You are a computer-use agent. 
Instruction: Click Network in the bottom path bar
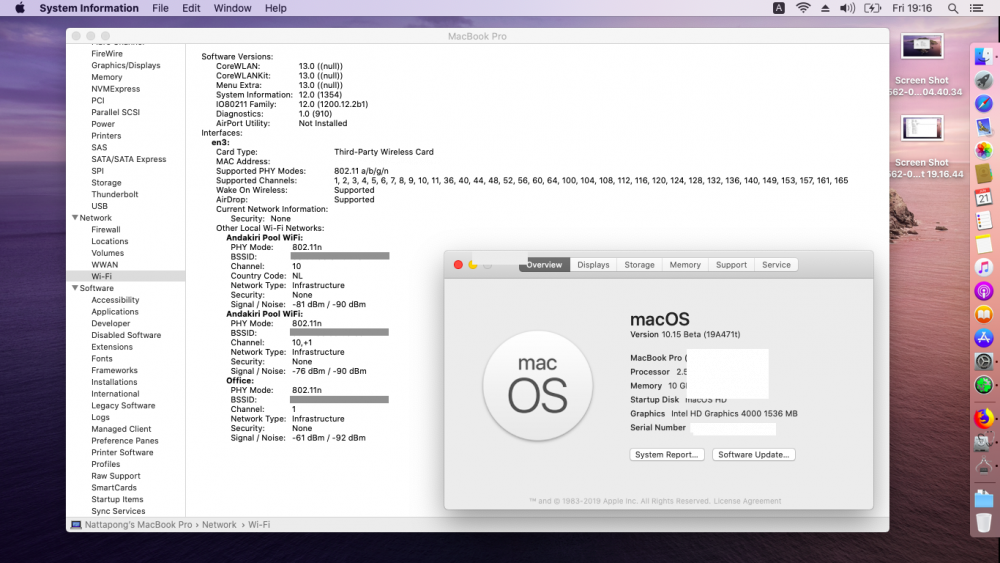point(219,525)
